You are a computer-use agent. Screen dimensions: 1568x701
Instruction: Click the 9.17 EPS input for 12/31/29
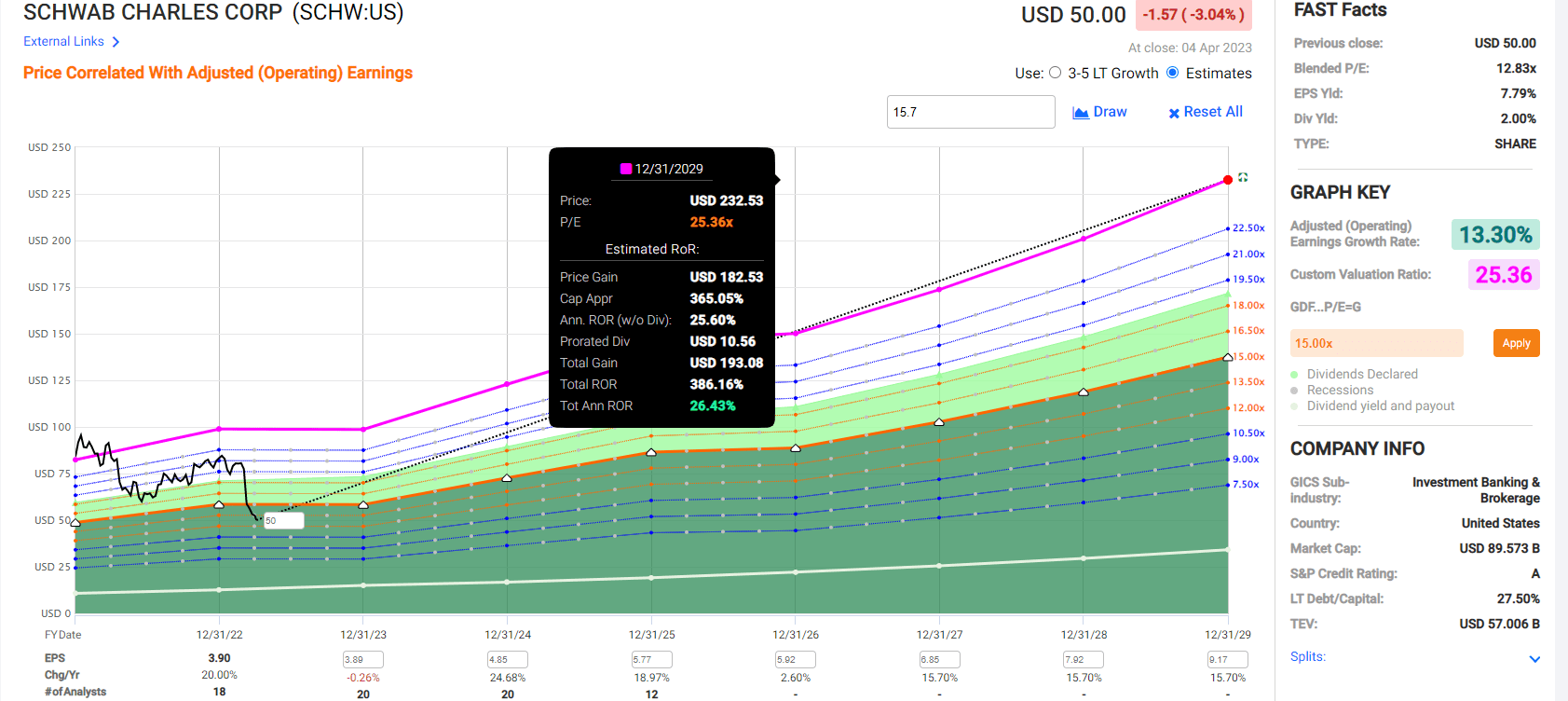point(1228,659)
